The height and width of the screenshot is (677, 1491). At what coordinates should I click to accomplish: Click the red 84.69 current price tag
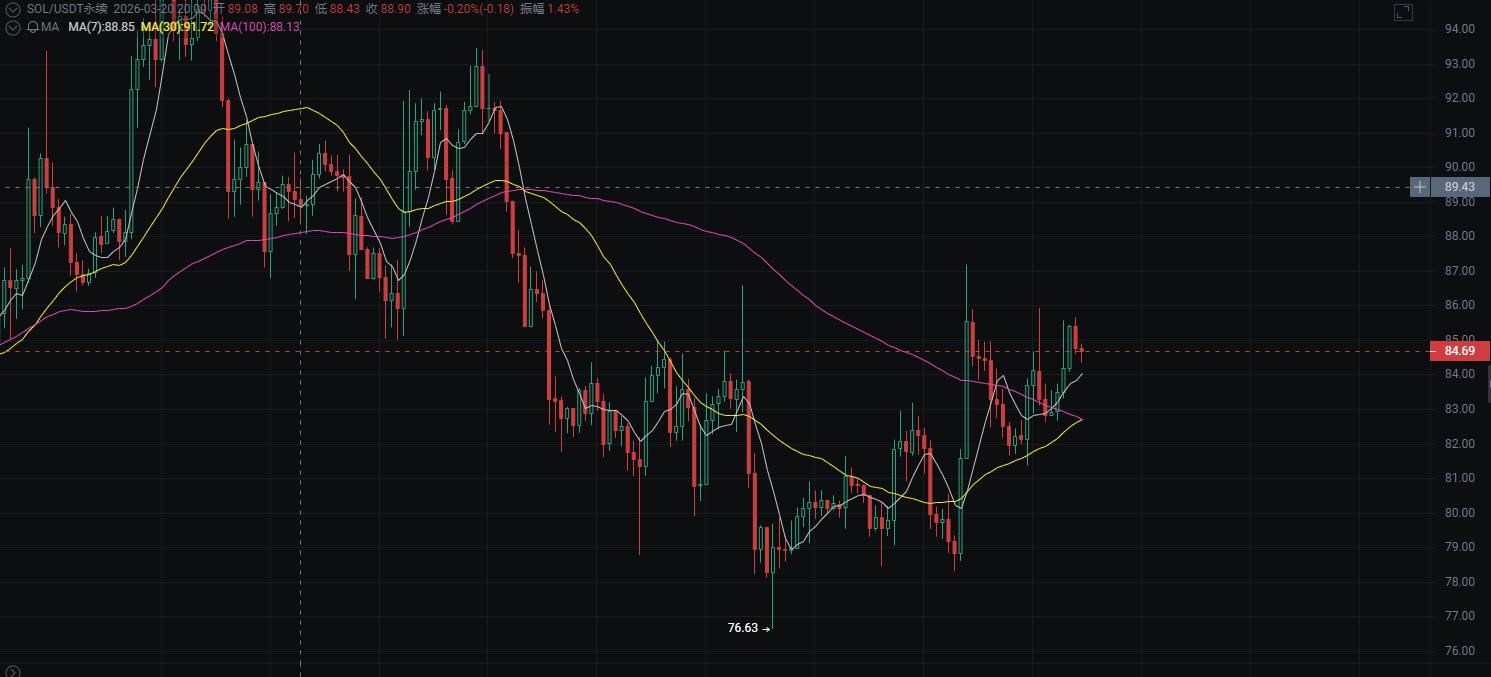click(x=1460, y=351)
